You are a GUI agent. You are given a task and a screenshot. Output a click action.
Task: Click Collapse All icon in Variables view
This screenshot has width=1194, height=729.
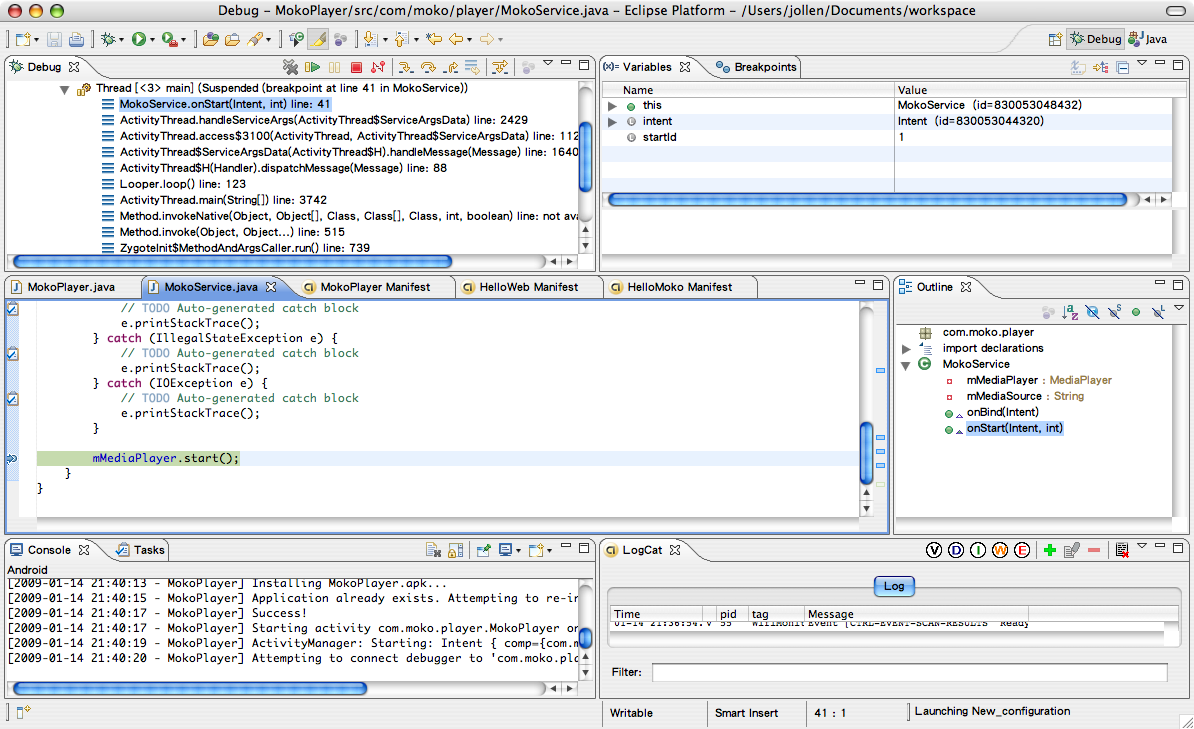(x=1122, y=67)
